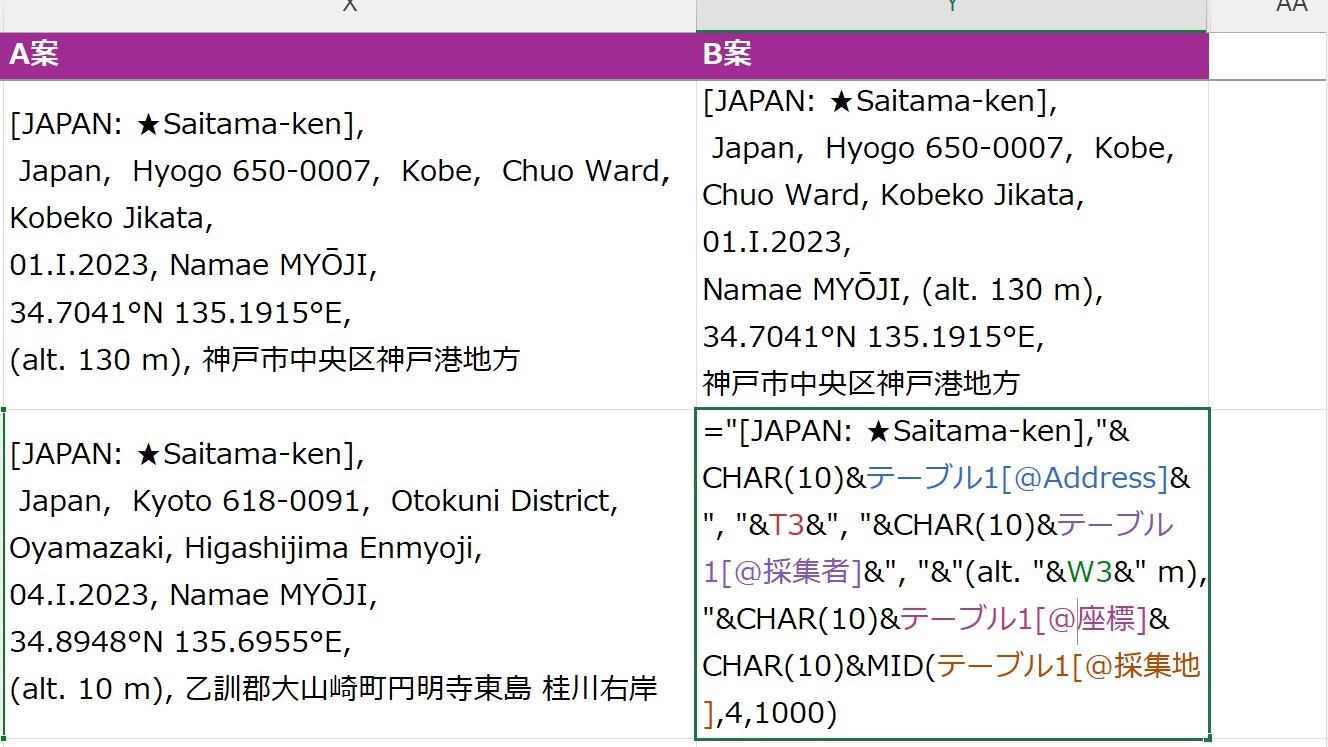Click the blue テーブル1[@Address] reference
1328x747 pixels.
(x=1017, y=478)
